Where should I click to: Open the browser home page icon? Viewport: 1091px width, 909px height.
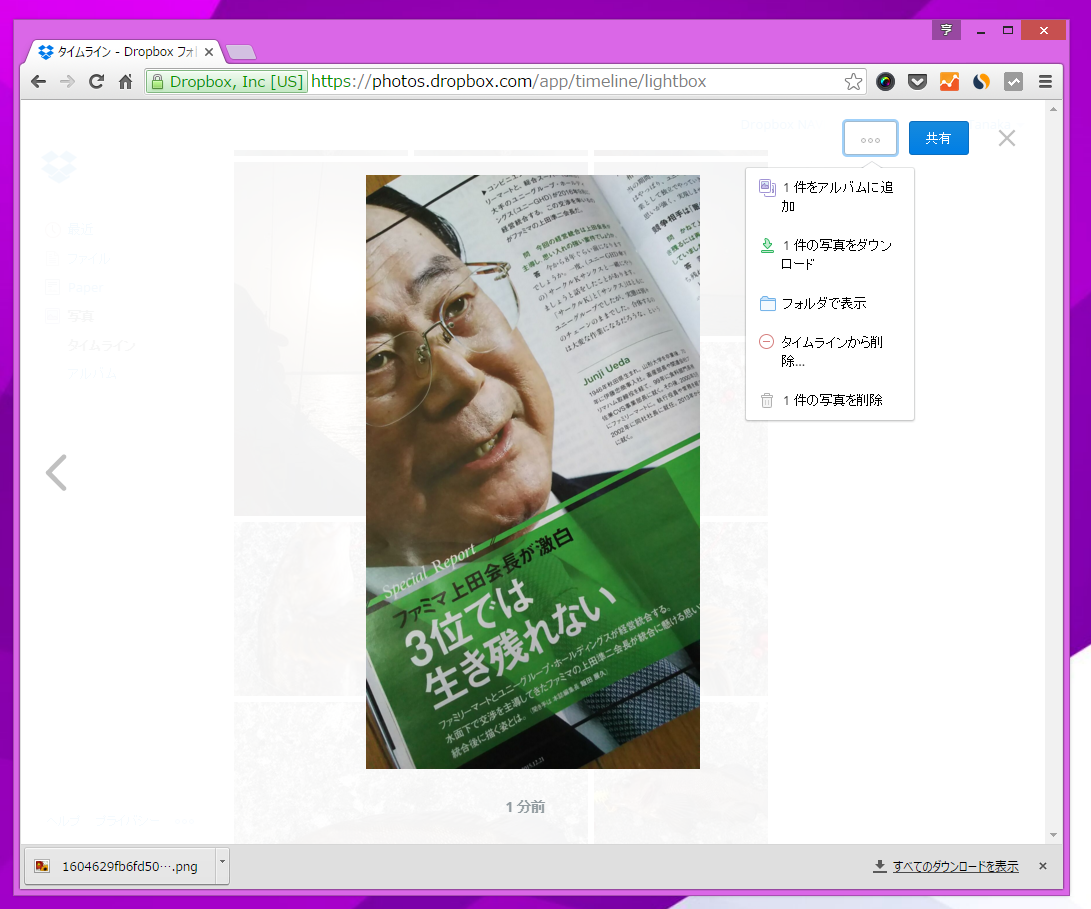click(x=125, y=81)
